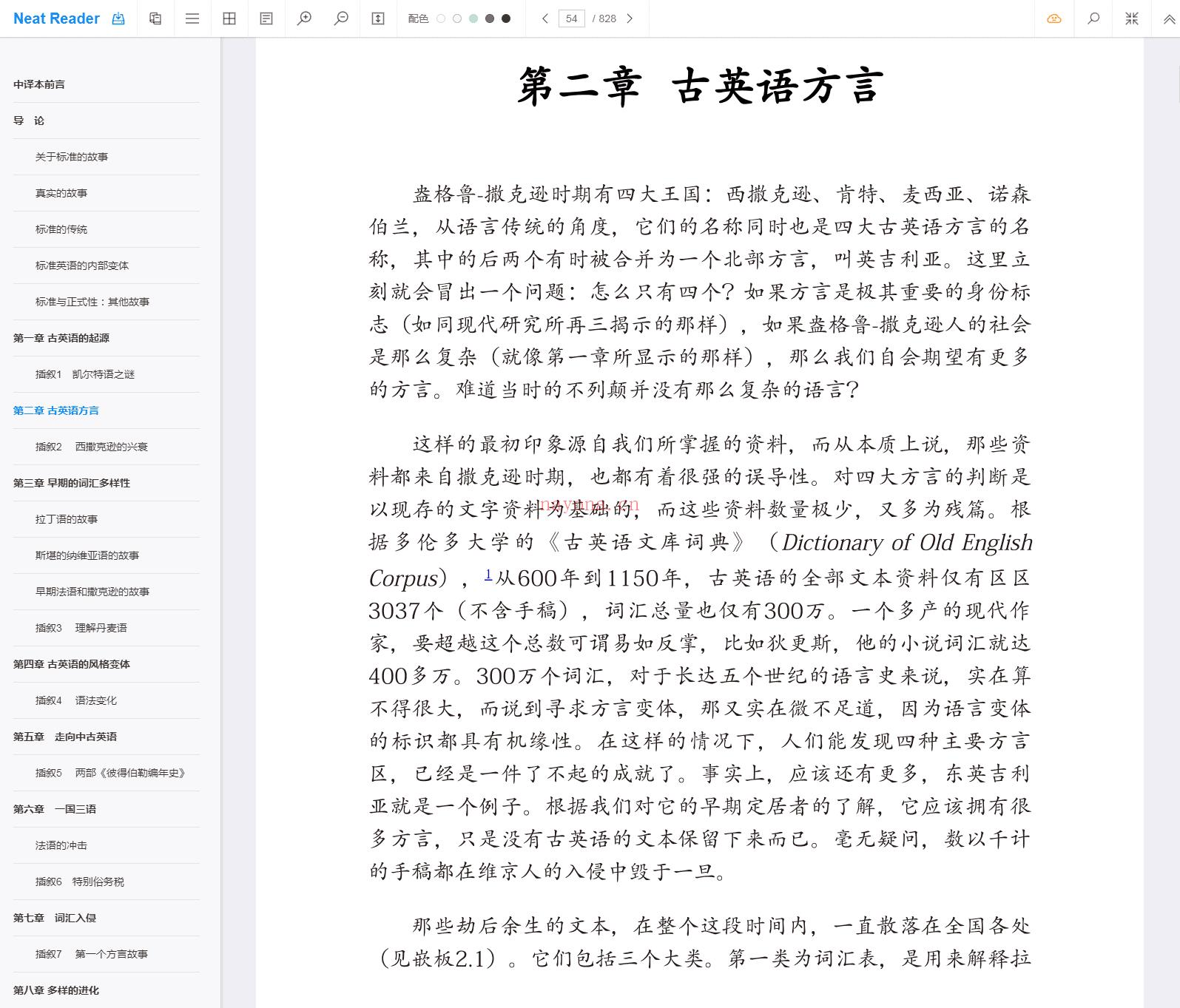Jump to 第一章 古英语的起源

click(x=61, y=338)
